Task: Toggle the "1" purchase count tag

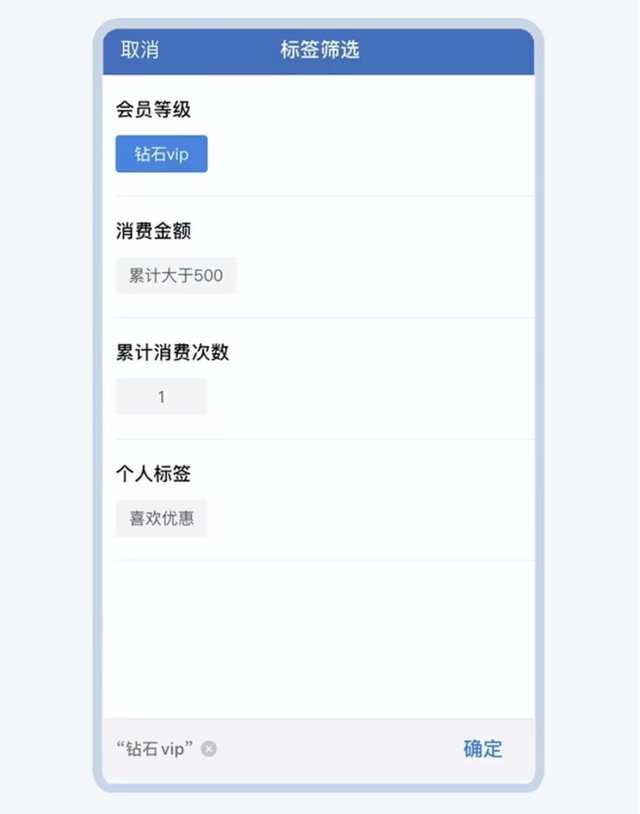Action: point(161,397)
